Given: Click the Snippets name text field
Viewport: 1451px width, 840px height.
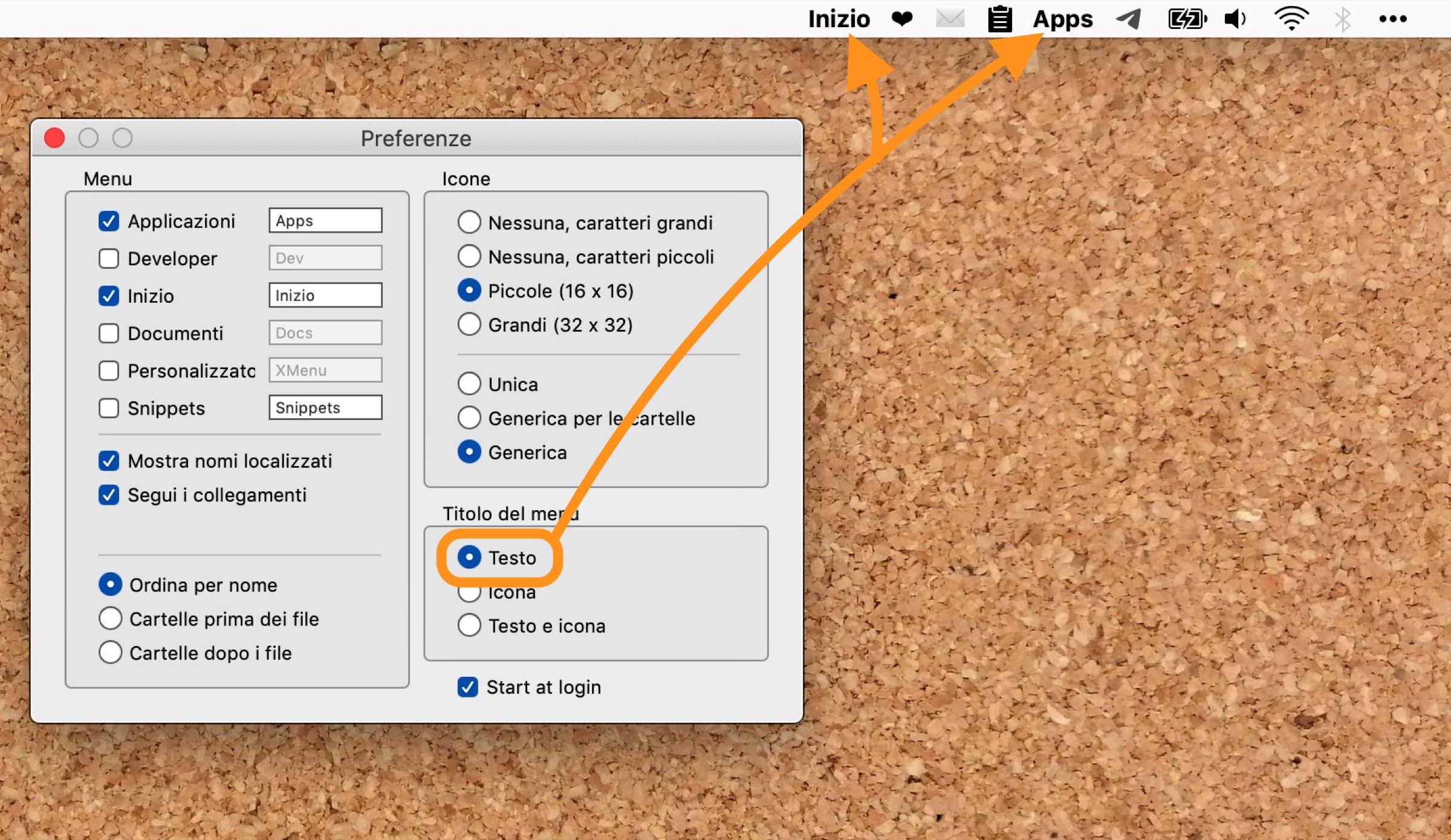Looking at the screenshot, I should (x=325, y=408).
